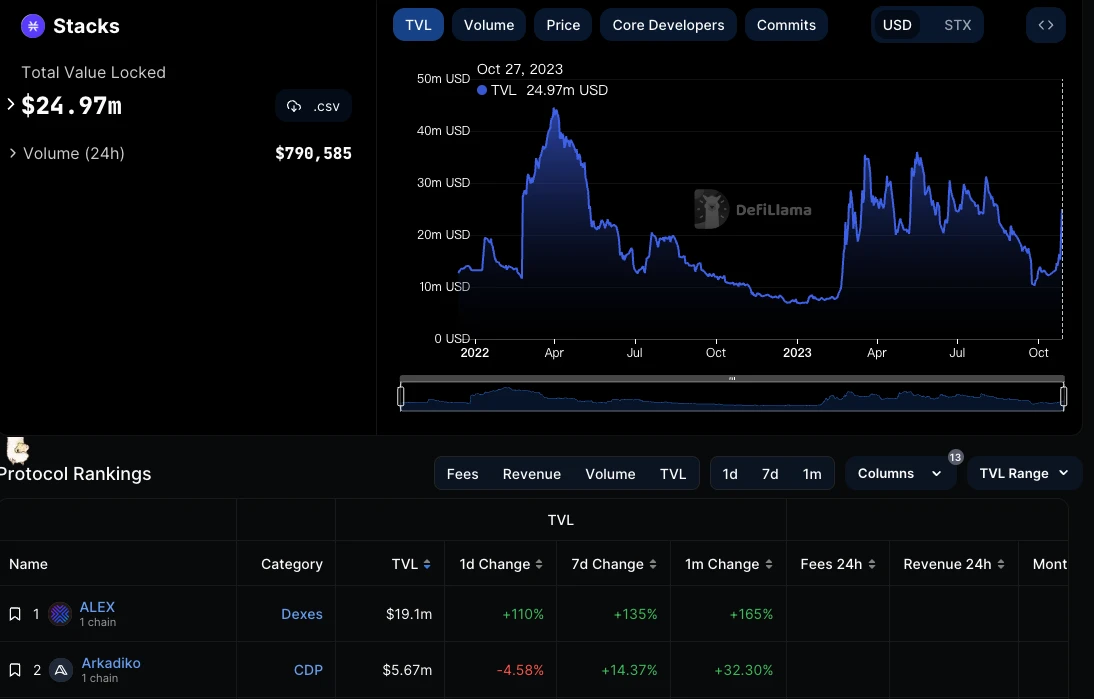Switch currency display to STX
Viewport: 1094px width, 699px height.
tap(956, 24)
